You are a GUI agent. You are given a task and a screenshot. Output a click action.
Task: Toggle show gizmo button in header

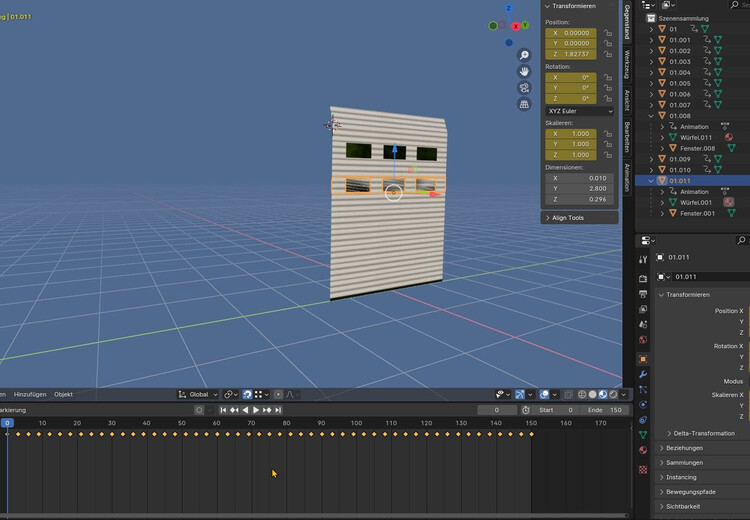[520, 394]
